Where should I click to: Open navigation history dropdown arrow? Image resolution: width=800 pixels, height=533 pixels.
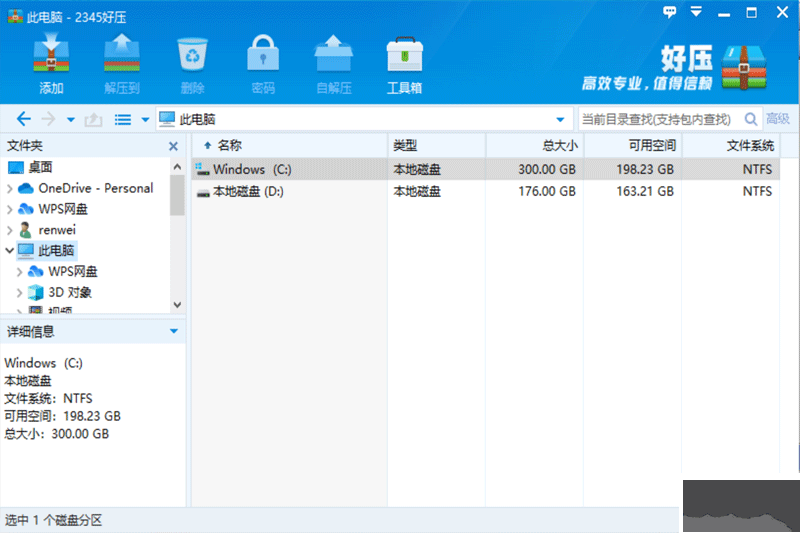click(71, 120)
